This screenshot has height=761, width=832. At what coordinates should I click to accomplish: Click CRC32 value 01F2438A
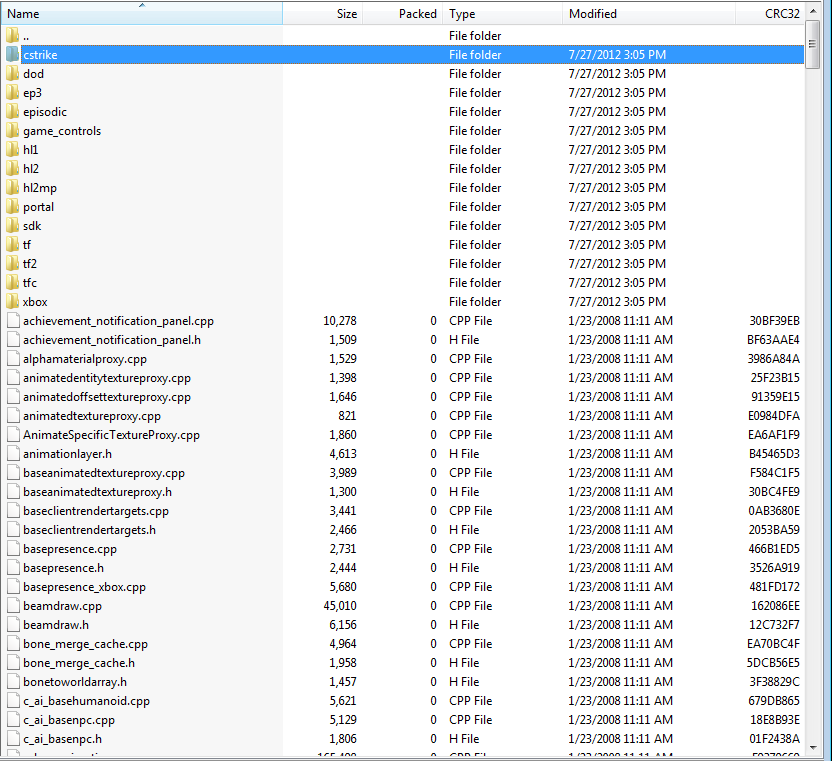(x=774, y=739)
